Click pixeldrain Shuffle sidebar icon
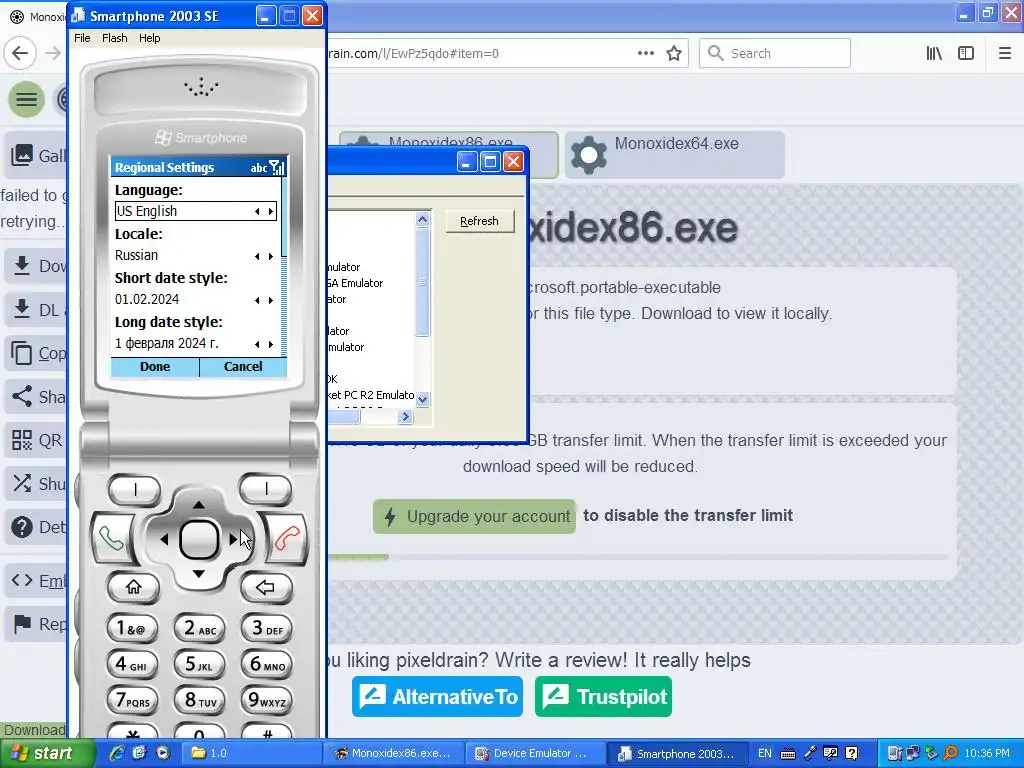Screen dimensions: 1024x768 (22, 483)
